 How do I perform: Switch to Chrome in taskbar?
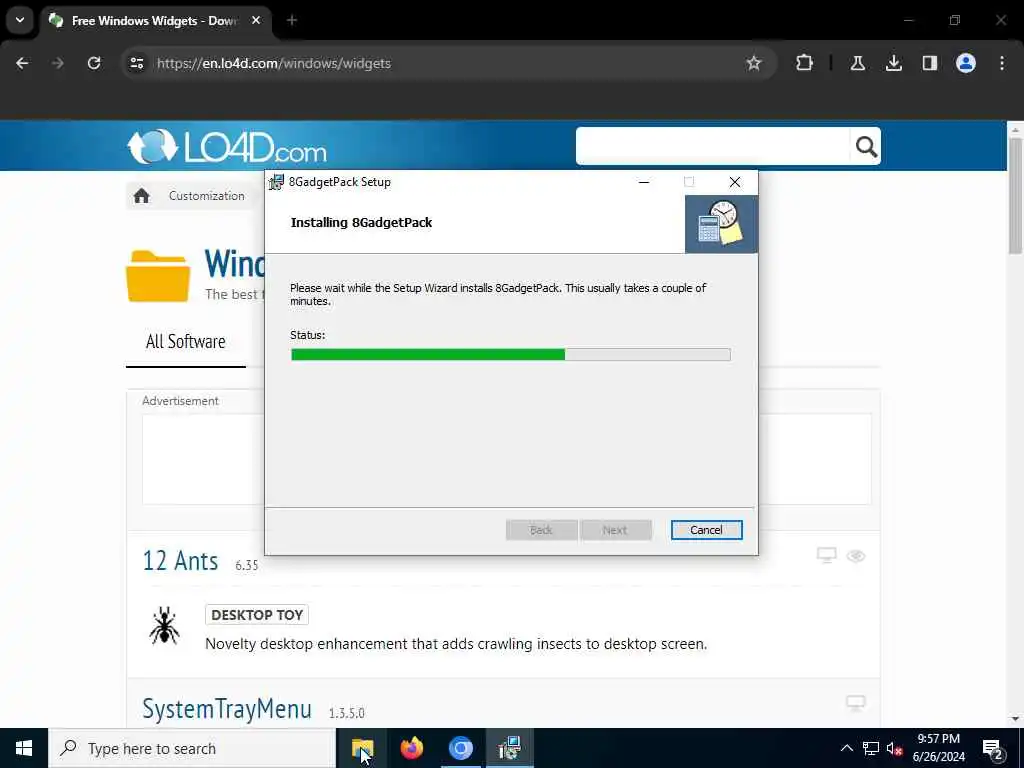(x=460, y=748)
